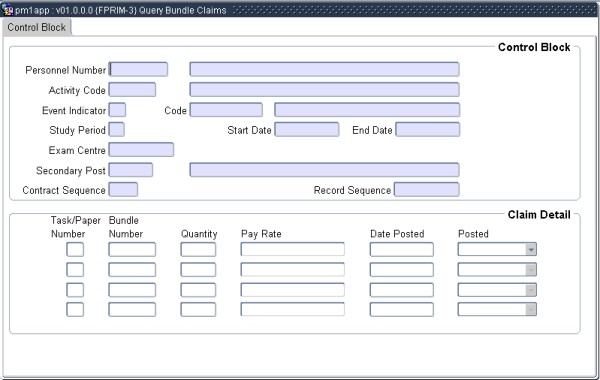Click first row Pay Rate field
This screenshot has width=600, height=380.
pos(292,250)
